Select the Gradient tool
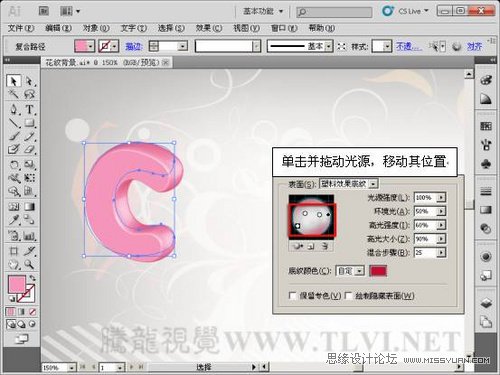Image resolution: width=500 pixels, height=375 pixels. click(29, 207)
